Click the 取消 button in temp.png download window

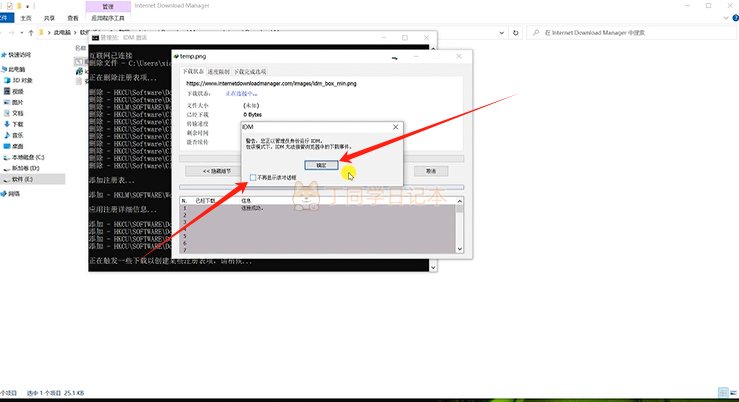click(x=431, y=171)
